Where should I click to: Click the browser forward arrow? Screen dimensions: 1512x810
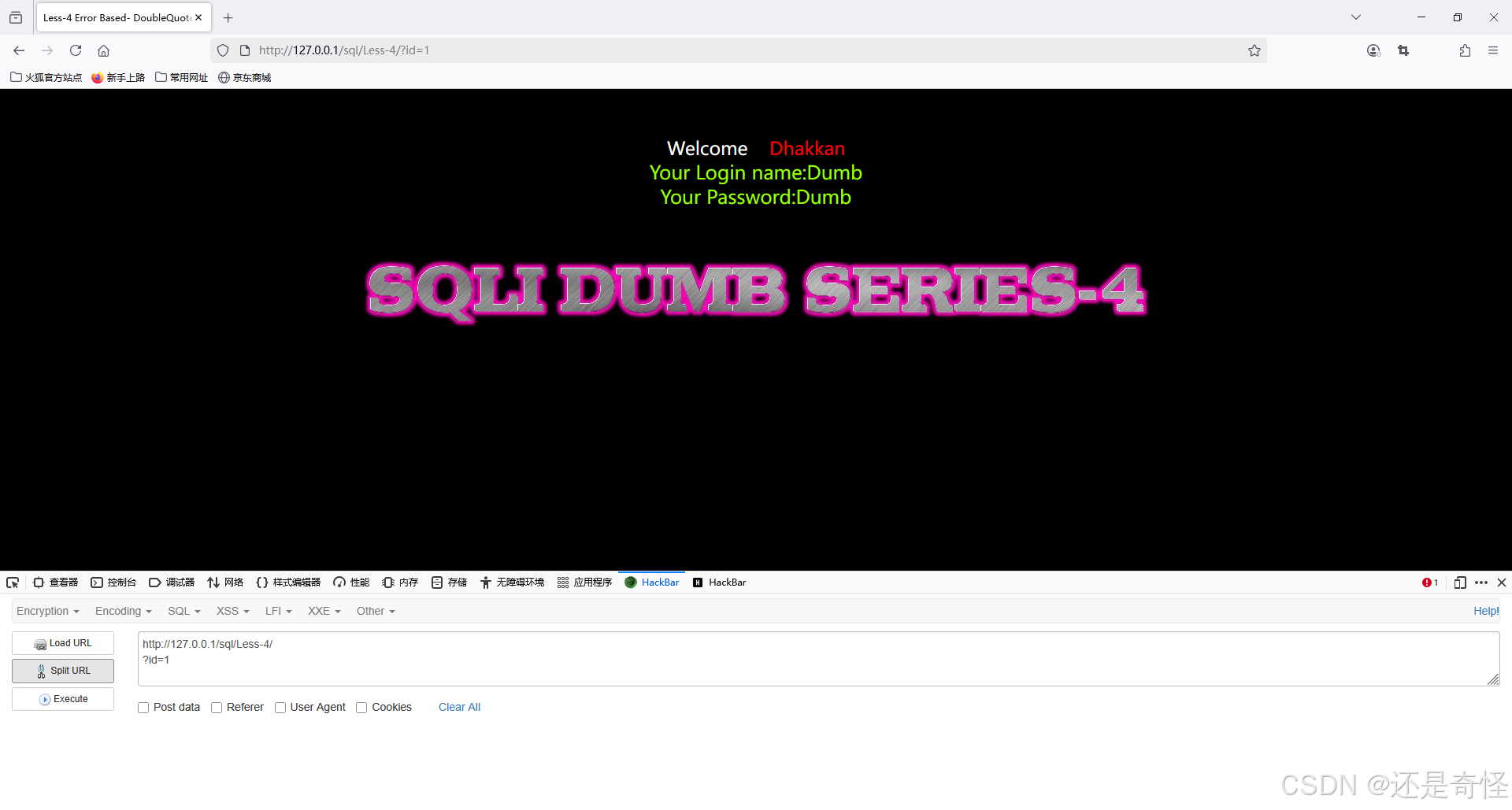pos(47,50)
